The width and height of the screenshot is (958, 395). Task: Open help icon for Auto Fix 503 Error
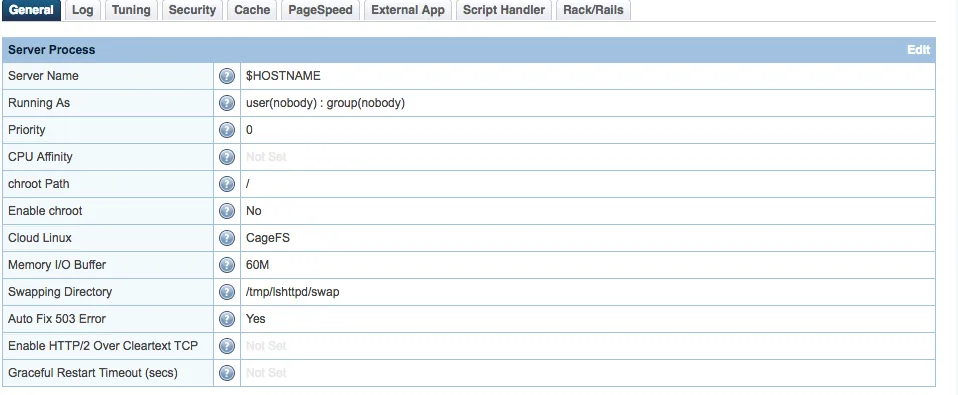(227, 319)
